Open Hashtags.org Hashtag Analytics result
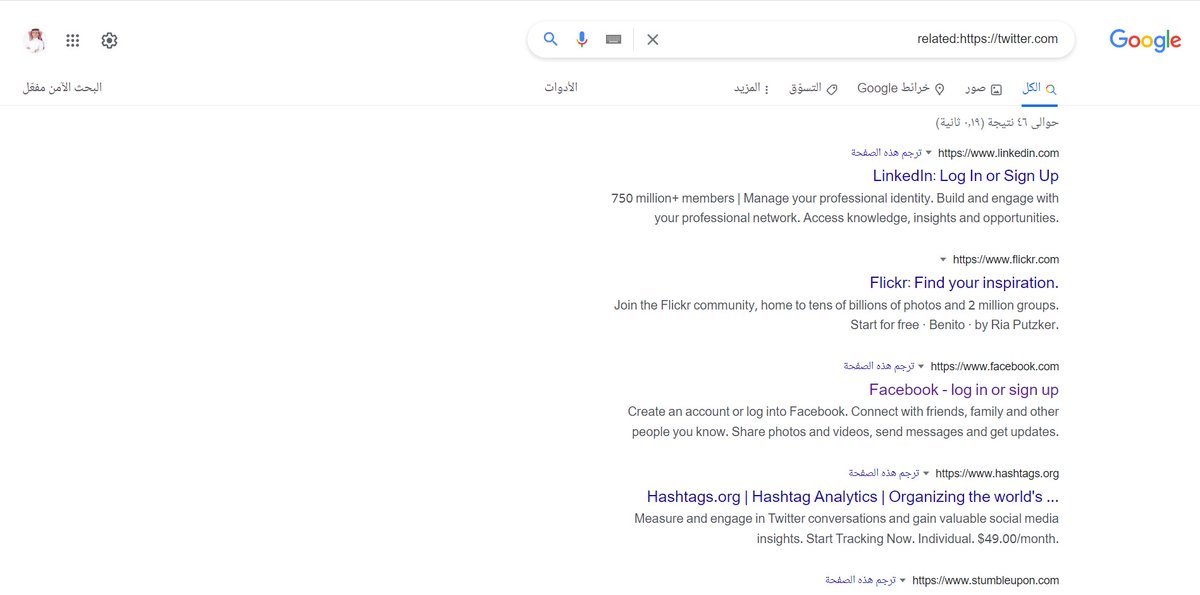 [x=853, y=497]
